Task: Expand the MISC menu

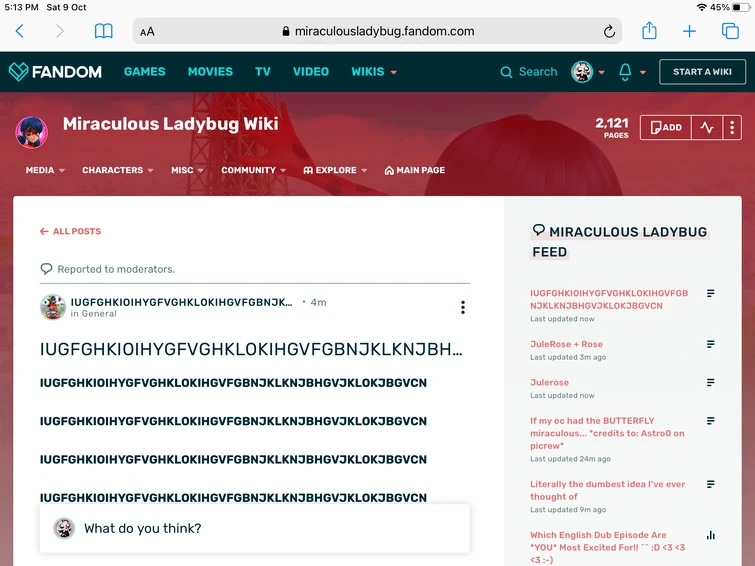Action: click(x=187, y=170)
